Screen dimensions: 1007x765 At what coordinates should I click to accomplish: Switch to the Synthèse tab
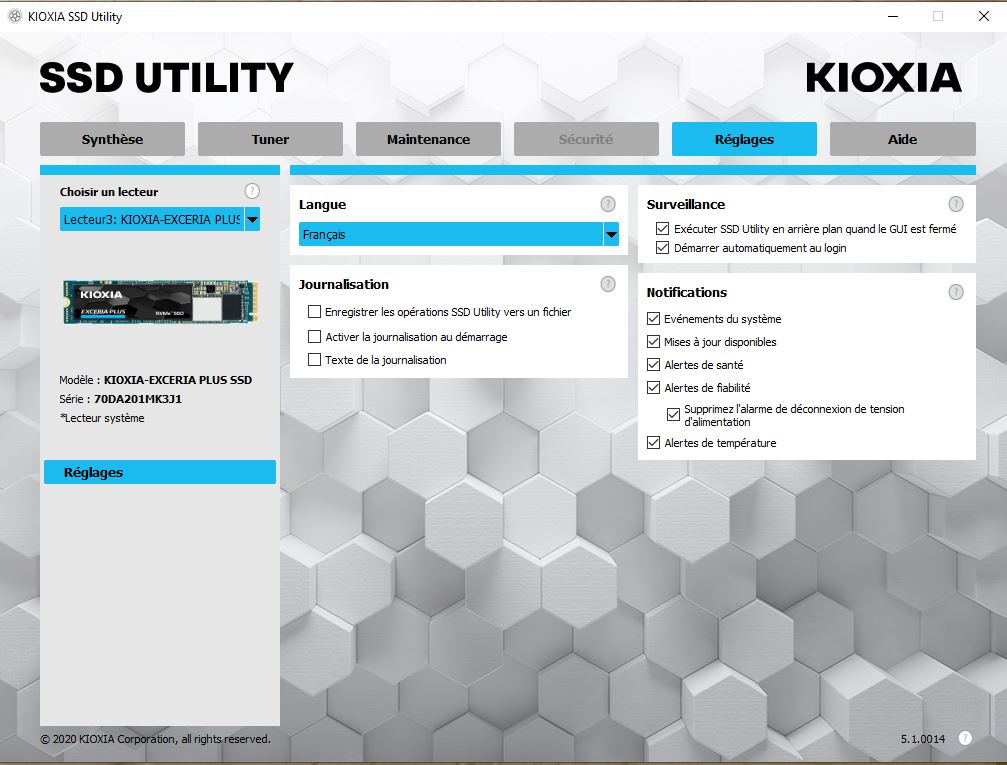point(112,139)
